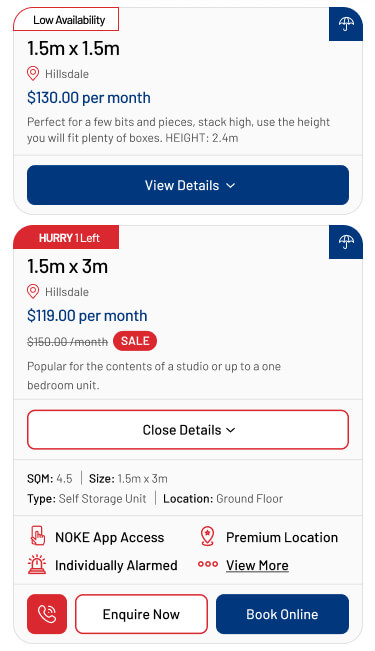Click umbrella icon on 1.5m x 1.5m card
Screen dimensions: 375x651
pos(346,24)
